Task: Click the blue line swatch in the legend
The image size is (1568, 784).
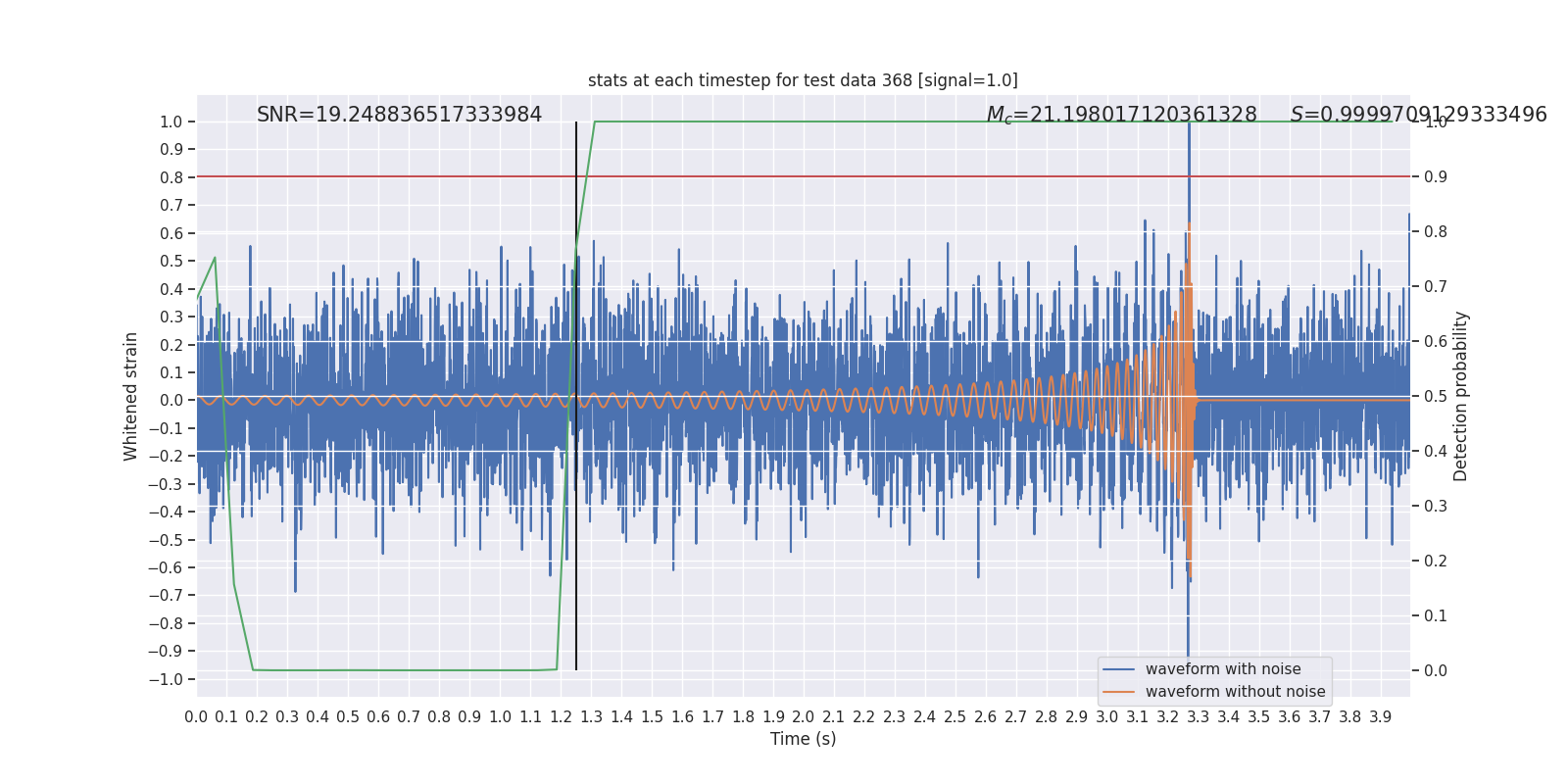Action: (1118, 669)
